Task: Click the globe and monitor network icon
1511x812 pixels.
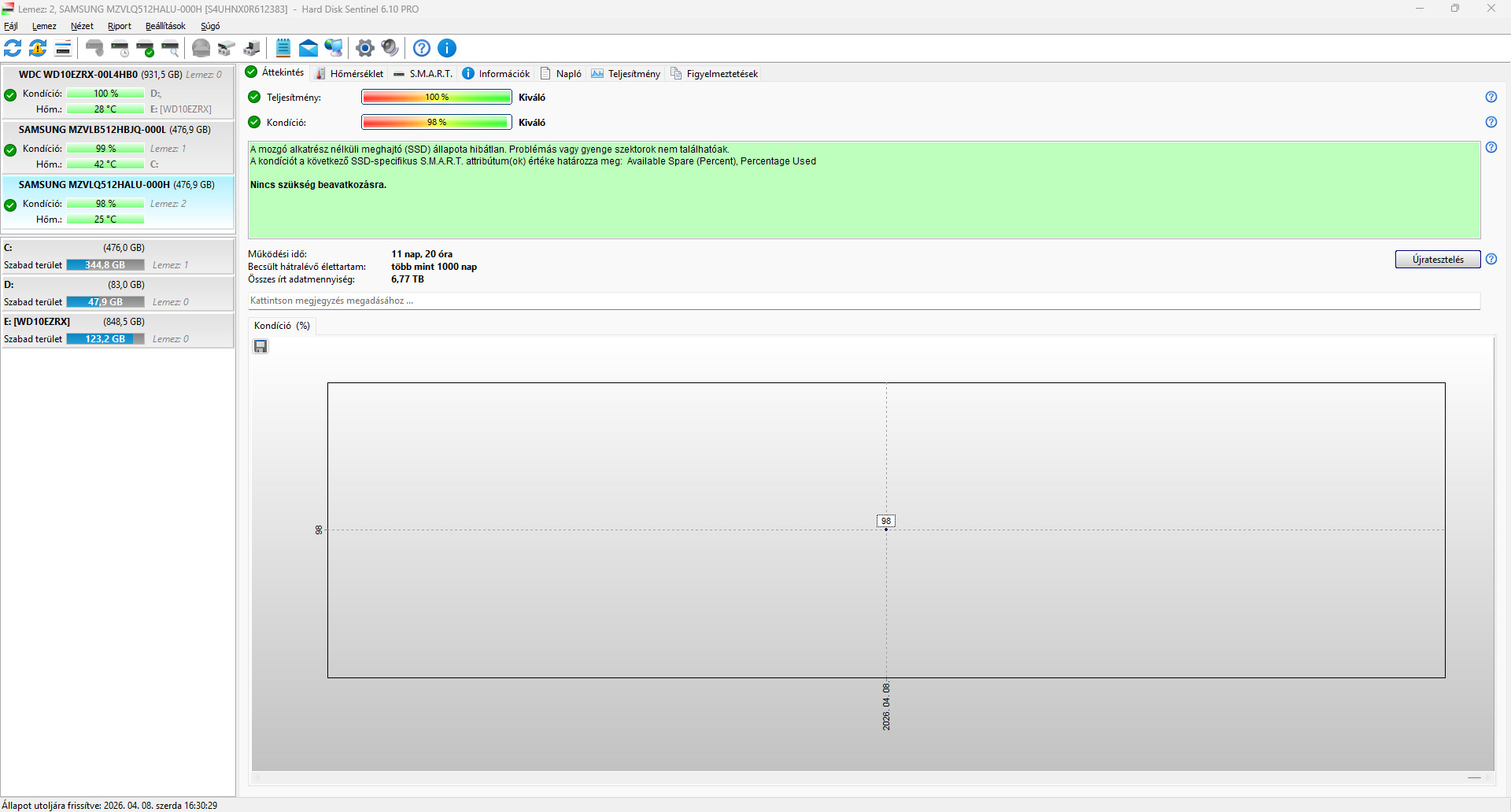Action: pyautogui.click(x=334, y=48)
